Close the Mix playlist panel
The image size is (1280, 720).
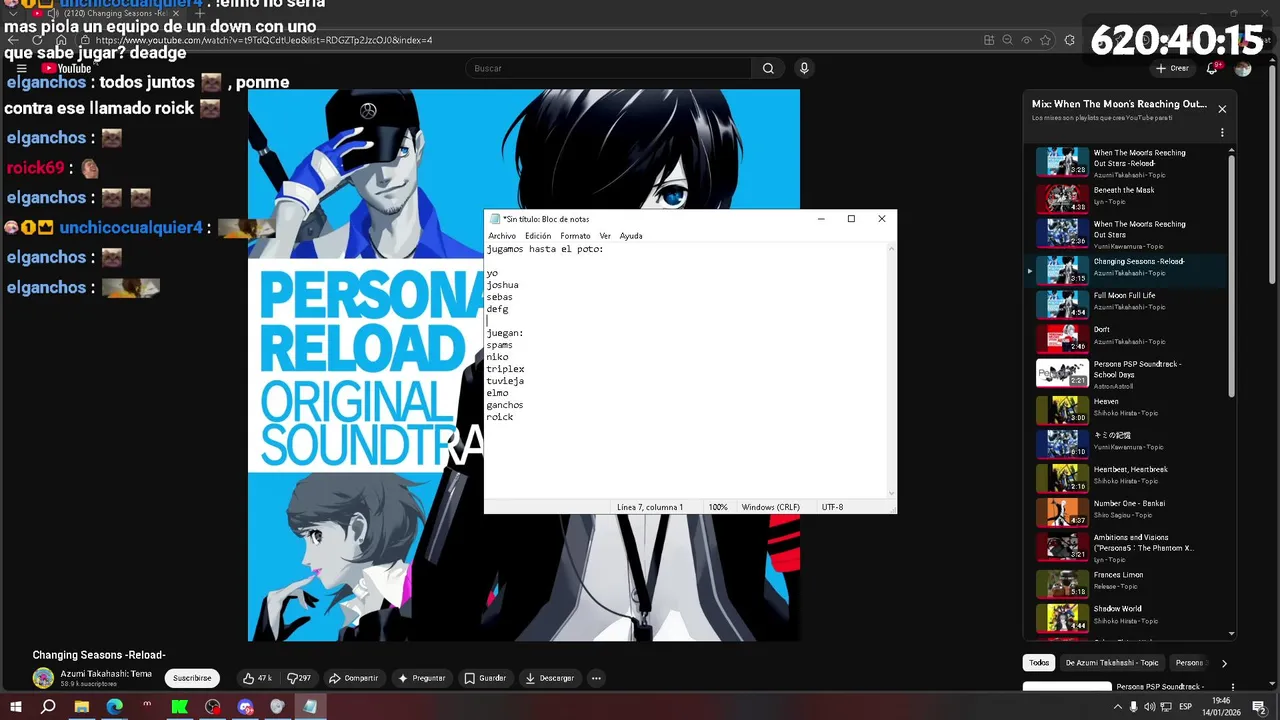1222,109
